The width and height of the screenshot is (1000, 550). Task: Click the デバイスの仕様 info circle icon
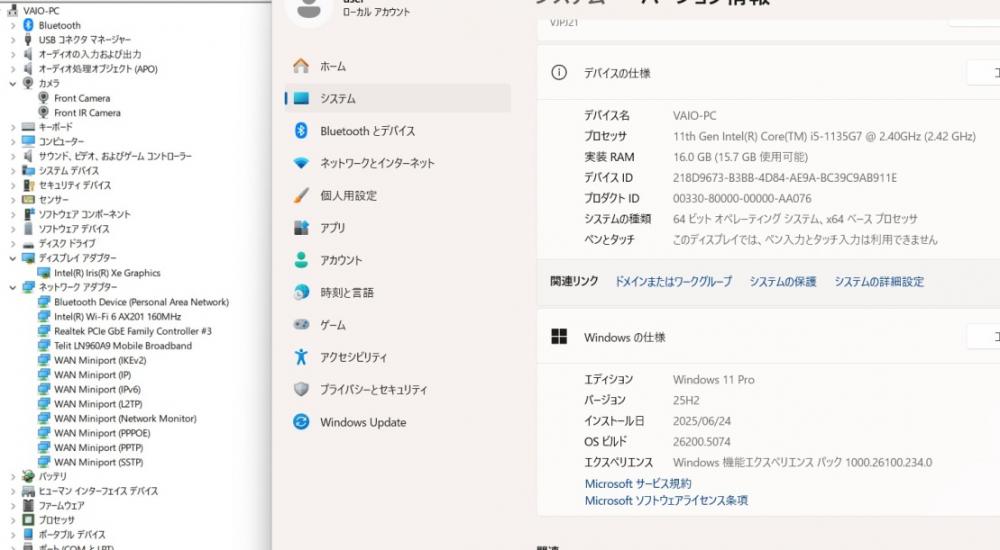pos(559,73)
